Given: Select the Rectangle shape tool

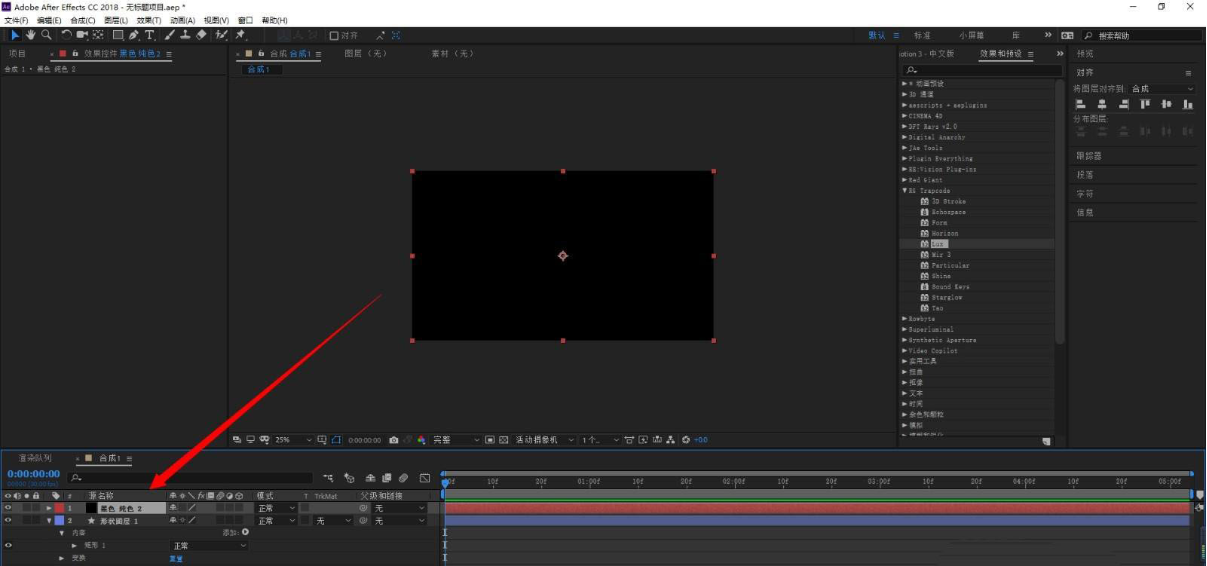Looking at the screenshot, I should (x=118, y=35).
